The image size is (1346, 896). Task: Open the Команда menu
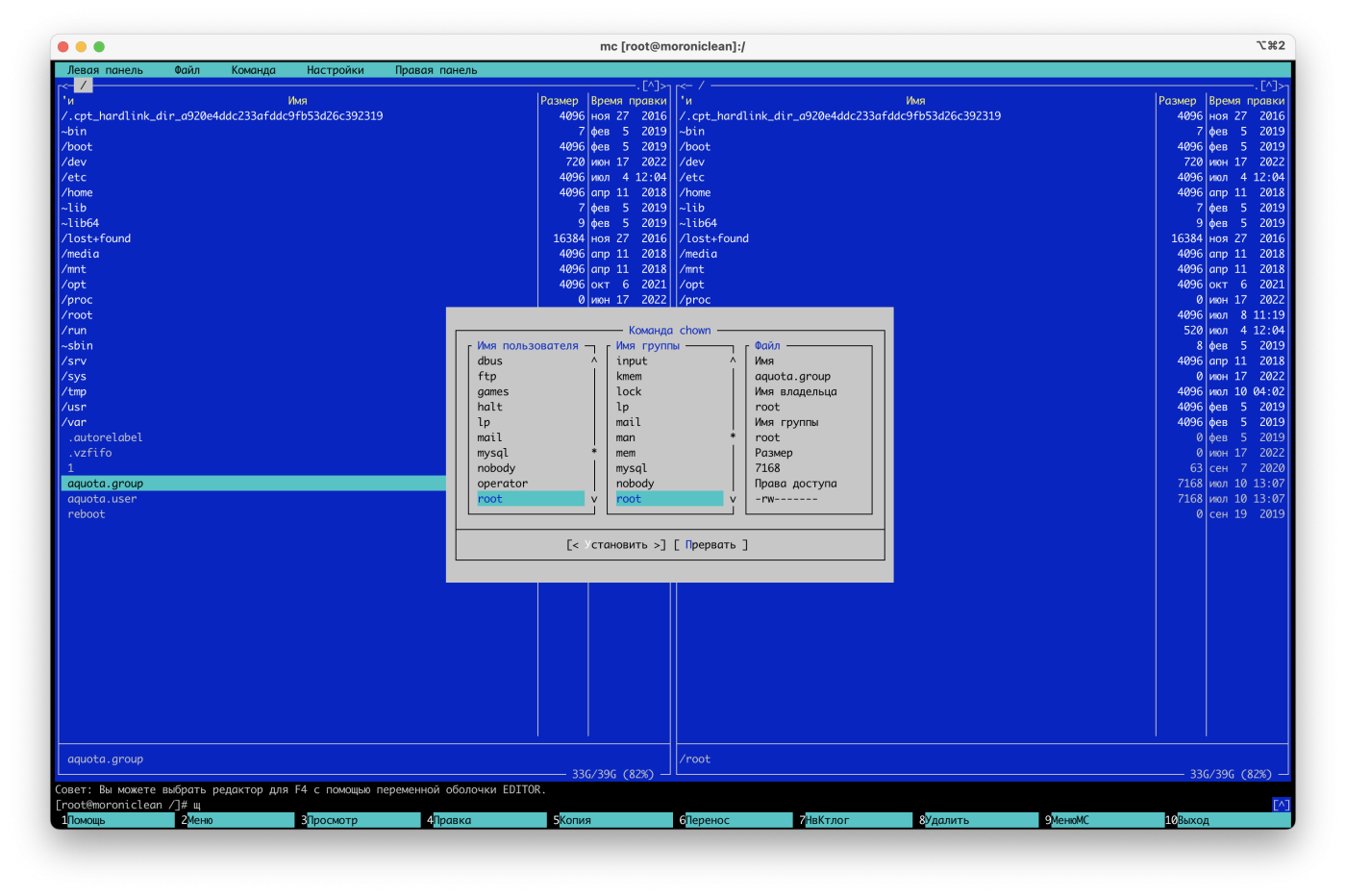click(x=253, y=70)
